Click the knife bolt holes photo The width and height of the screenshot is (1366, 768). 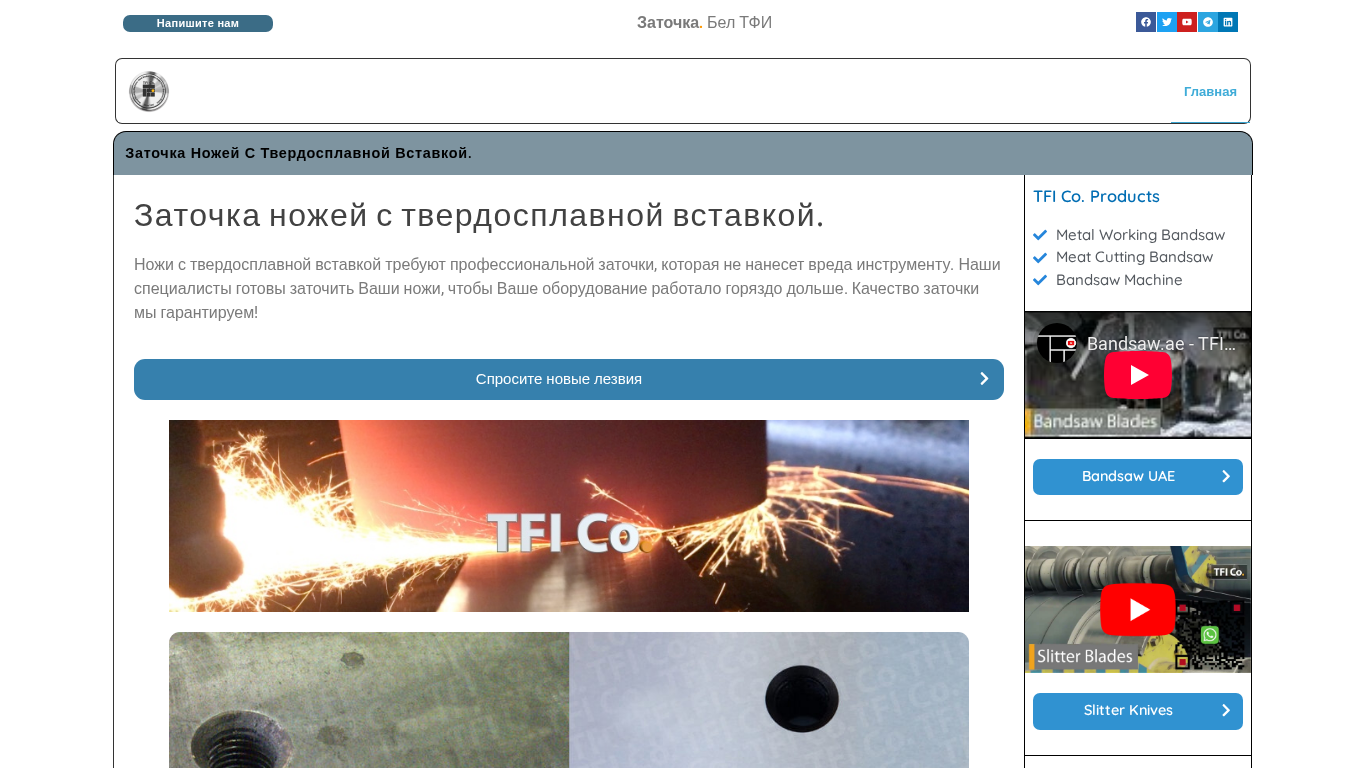click(x=569, y=700)
